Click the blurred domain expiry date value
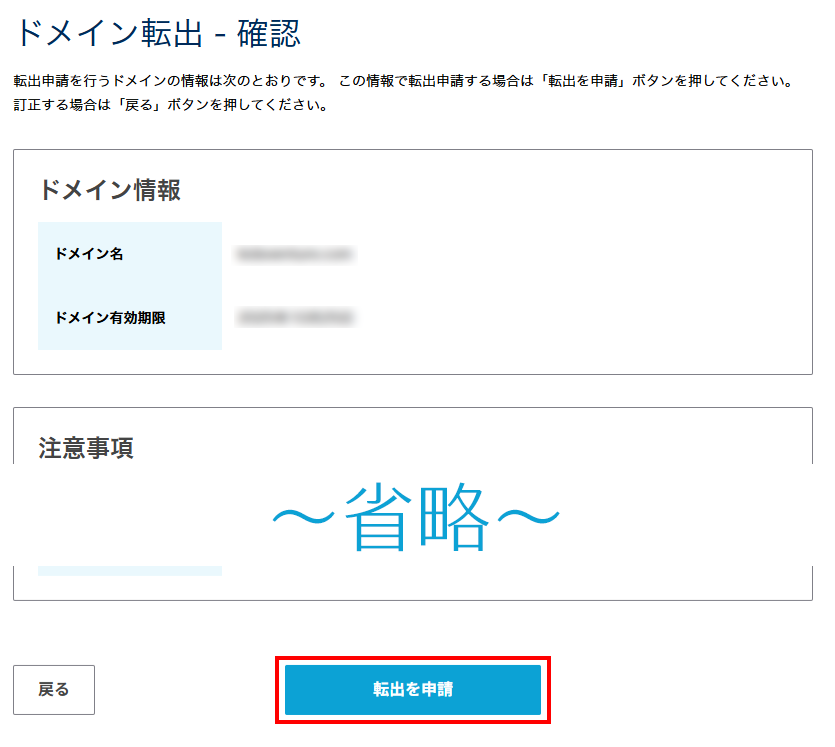The width and height of the screenshot is (835, 747). coord(296,318)
